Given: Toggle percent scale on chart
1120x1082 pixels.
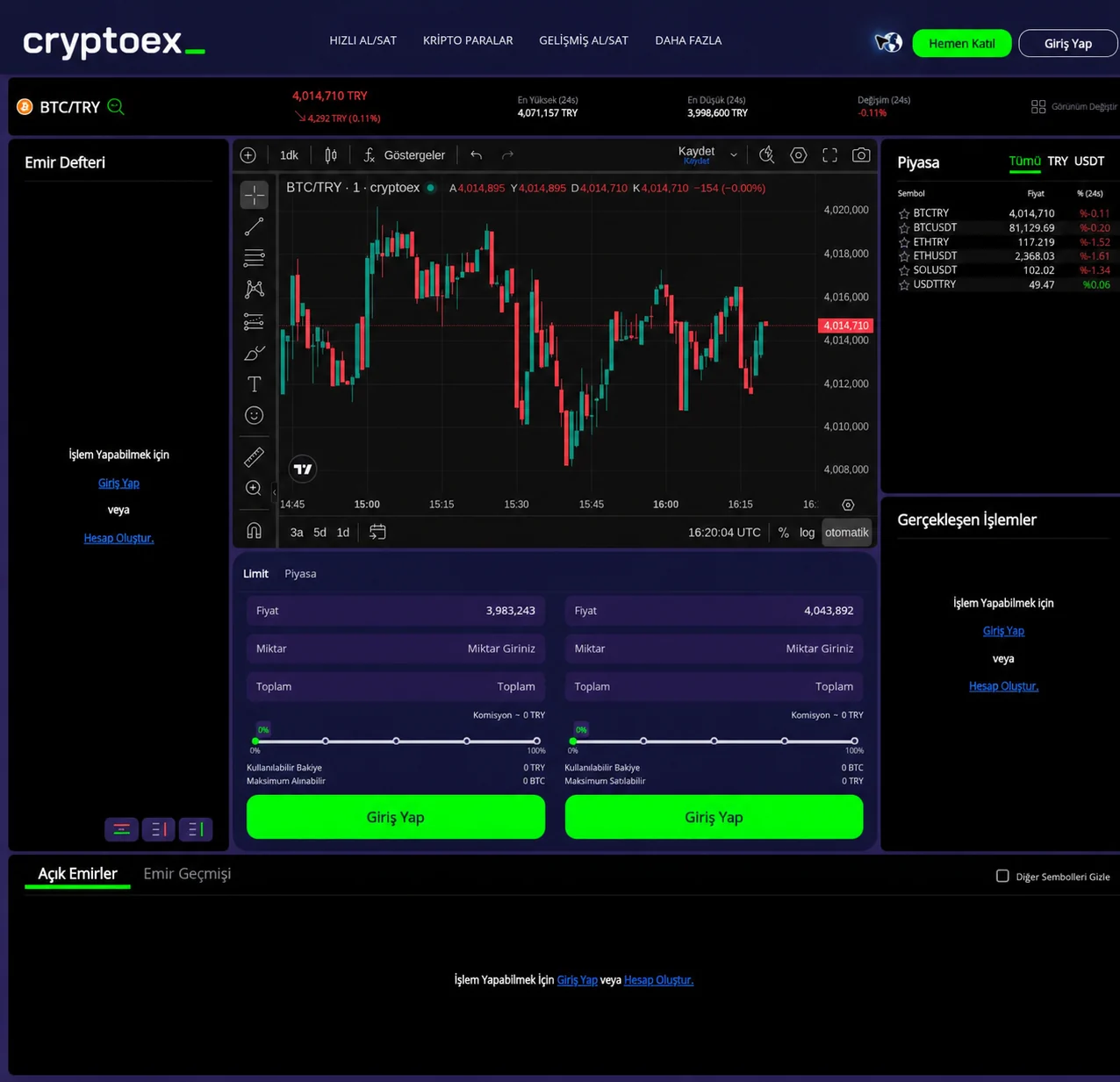Looking at the screenshot, I should tap(783, 533).
